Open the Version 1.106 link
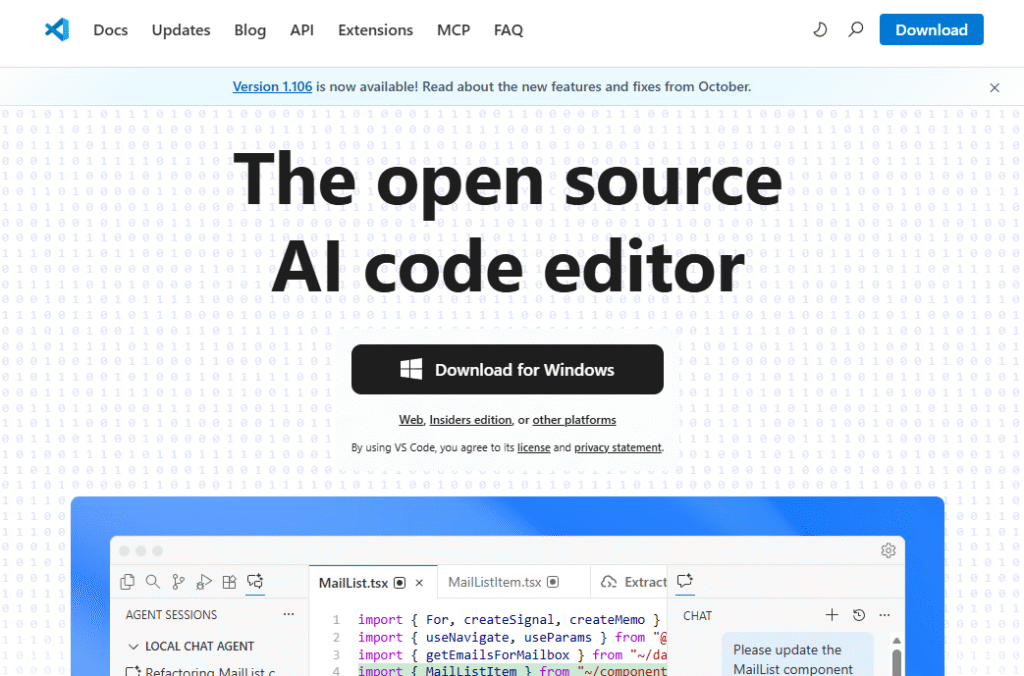This screenshot has width=1024, height=676. point(272,87)
